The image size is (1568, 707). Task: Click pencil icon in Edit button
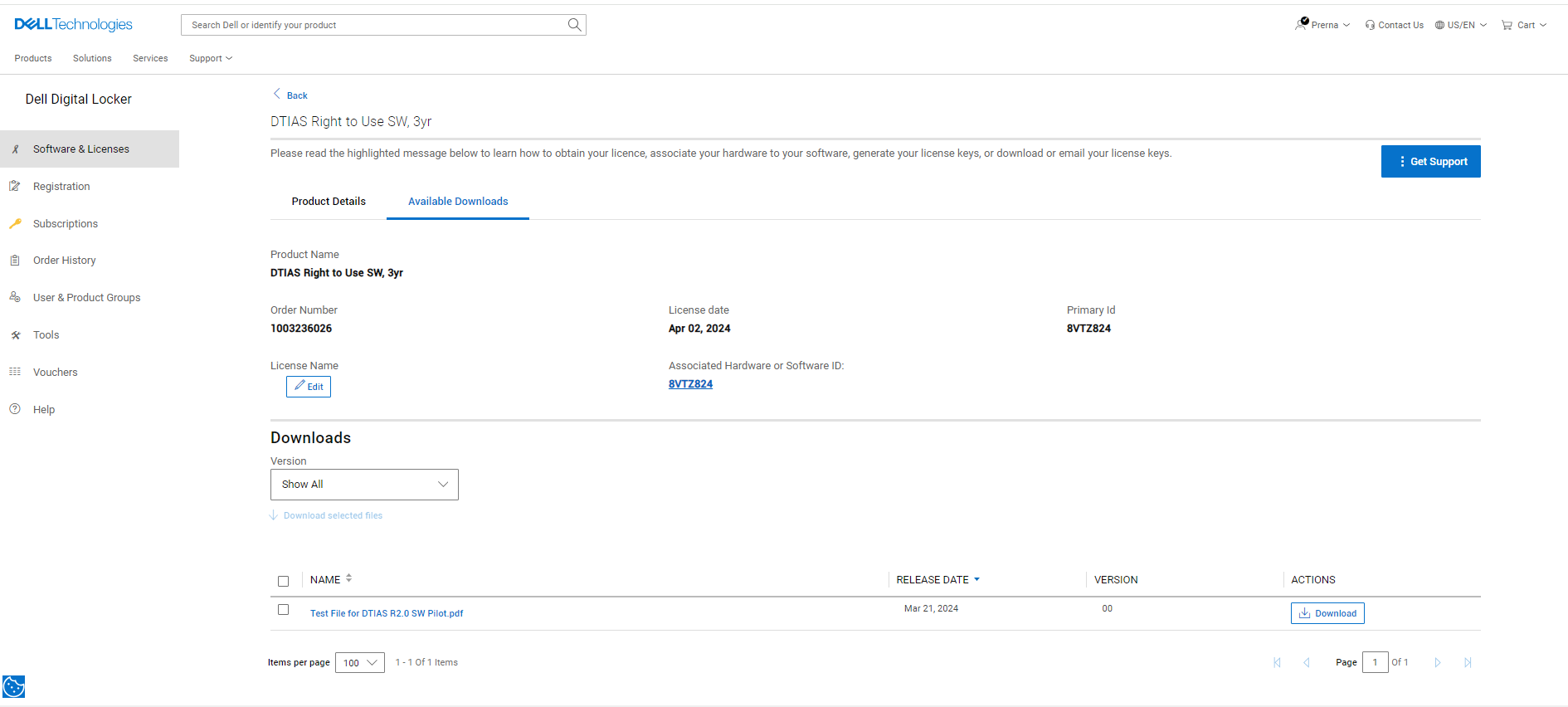pyautogui.click(x=299, y=386)
